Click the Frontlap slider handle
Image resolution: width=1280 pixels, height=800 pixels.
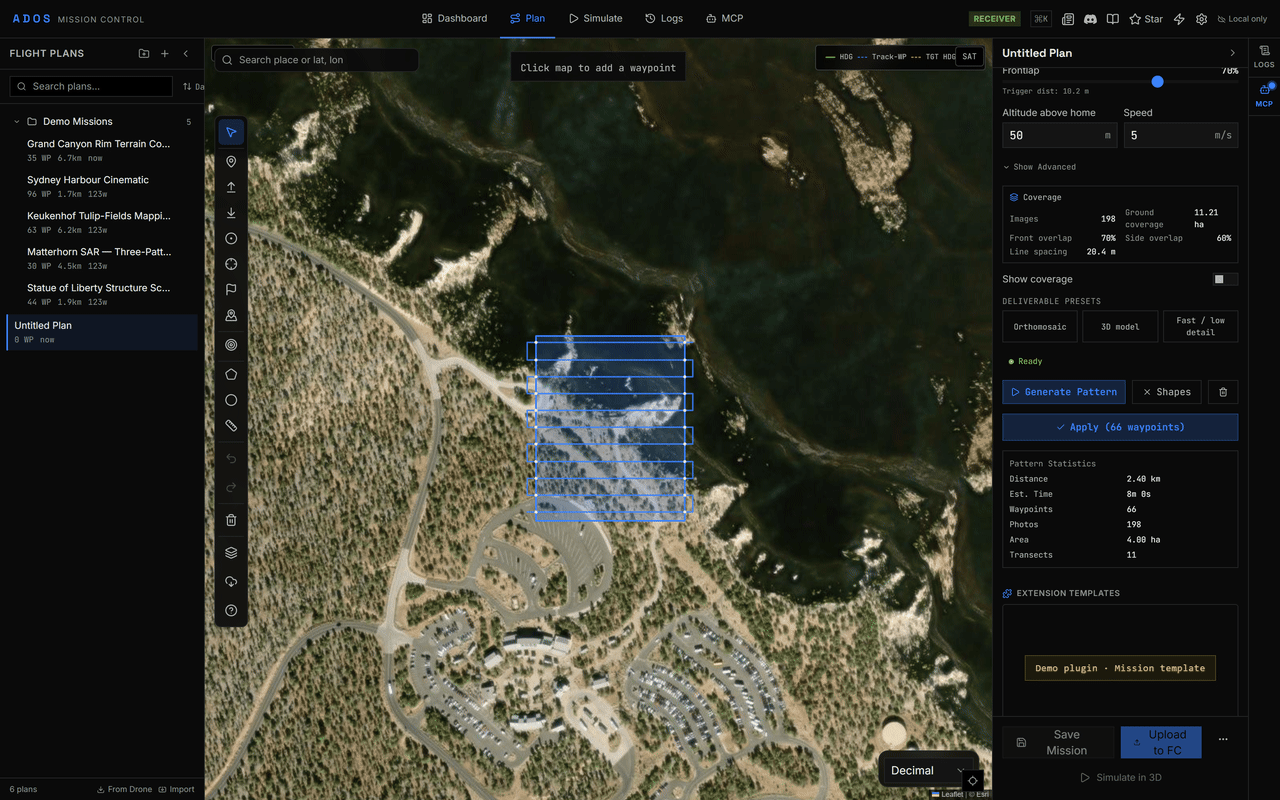[x=1157, y=81]
